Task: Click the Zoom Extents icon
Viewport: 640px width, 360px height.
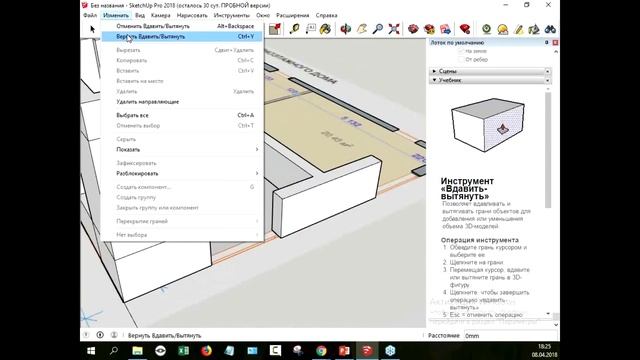Action: pyautogui.click(x=394, y=29)
